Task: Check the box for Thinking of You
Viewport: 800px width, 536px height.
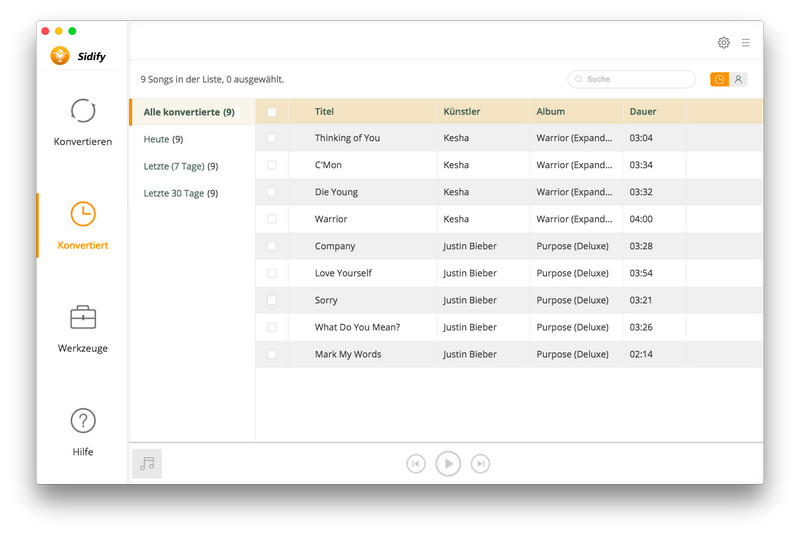Action: (272, 138)
